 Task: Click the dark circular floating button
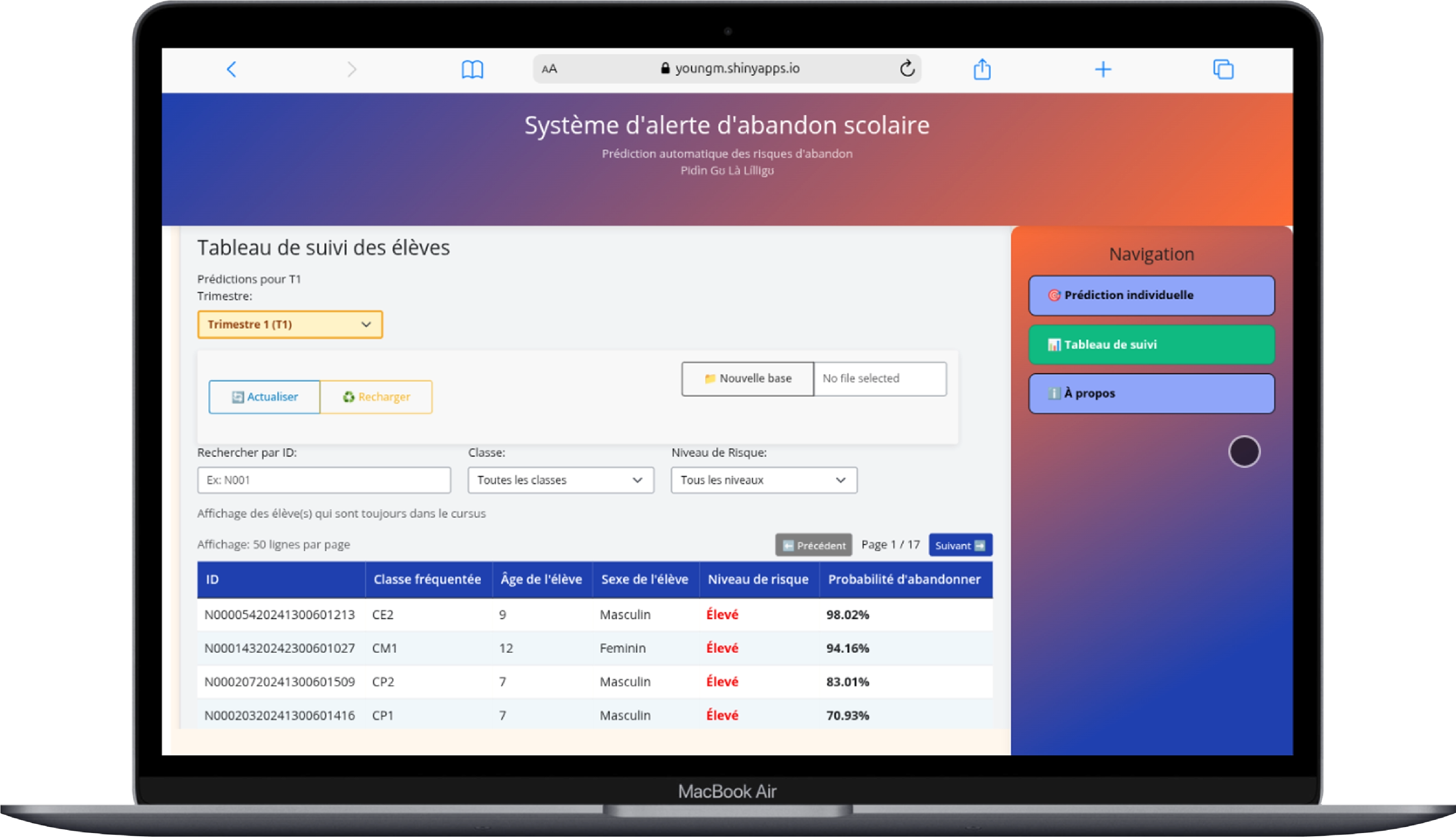pos(1244,451)
